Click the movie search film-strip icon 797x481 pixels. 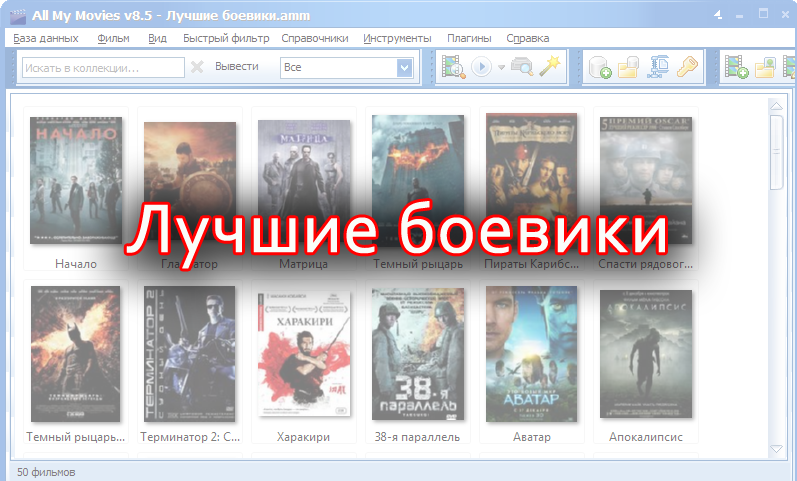(x=453, y=67)
